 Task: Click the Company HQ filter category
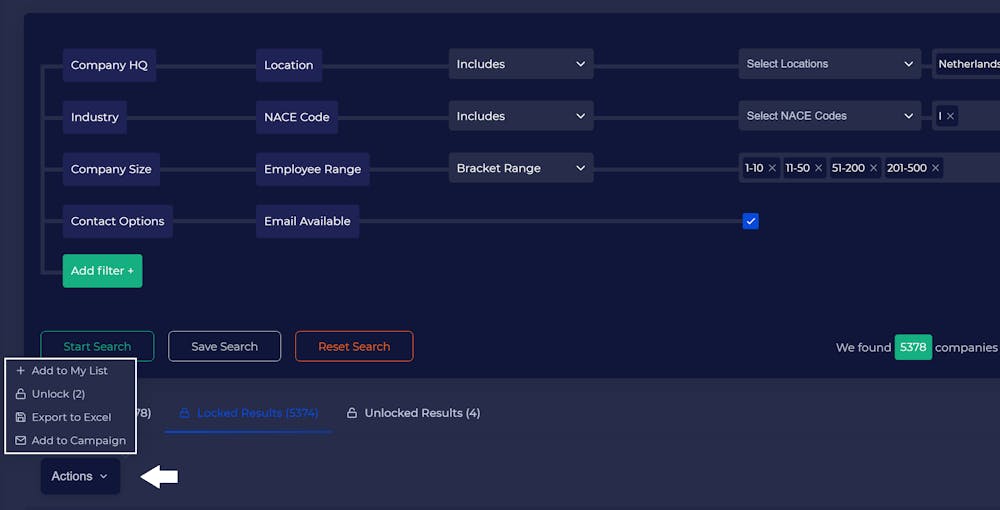click(109, 65)
